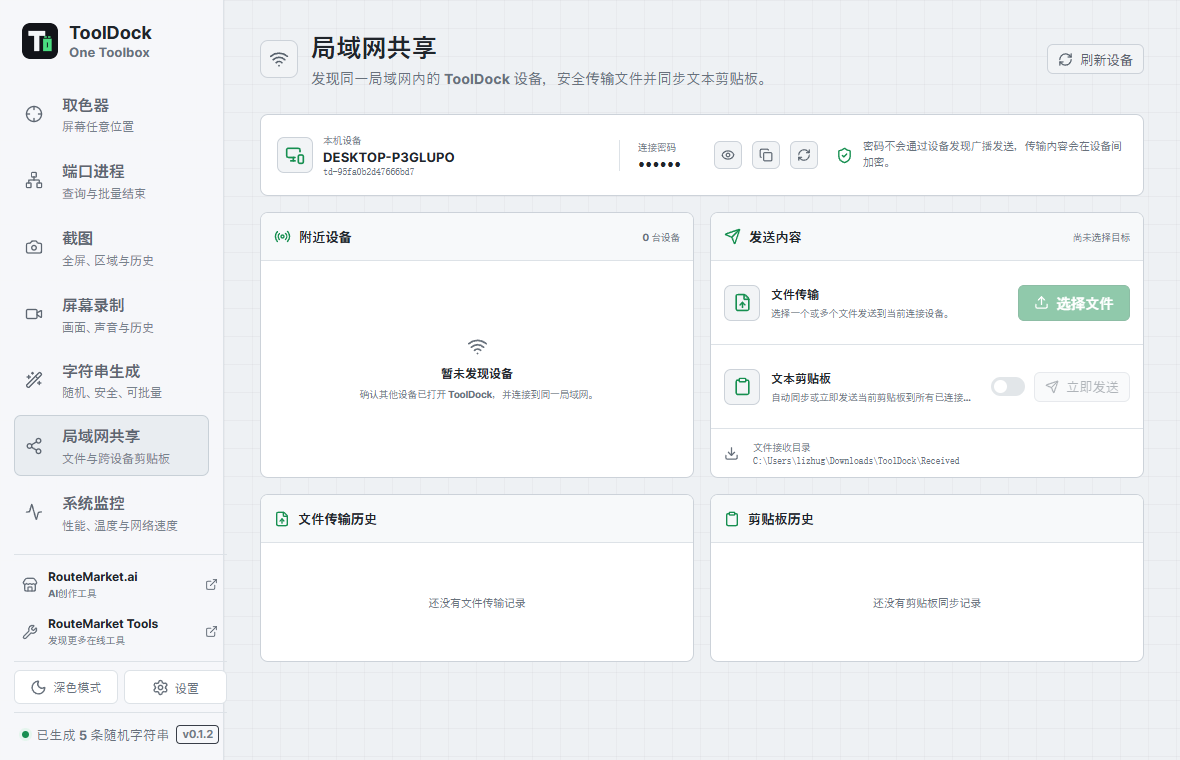This screenshot has width=1180, height=760.
Task: Click the device ID td-95fa0b2d47666bd7
Action: (369, 172)
